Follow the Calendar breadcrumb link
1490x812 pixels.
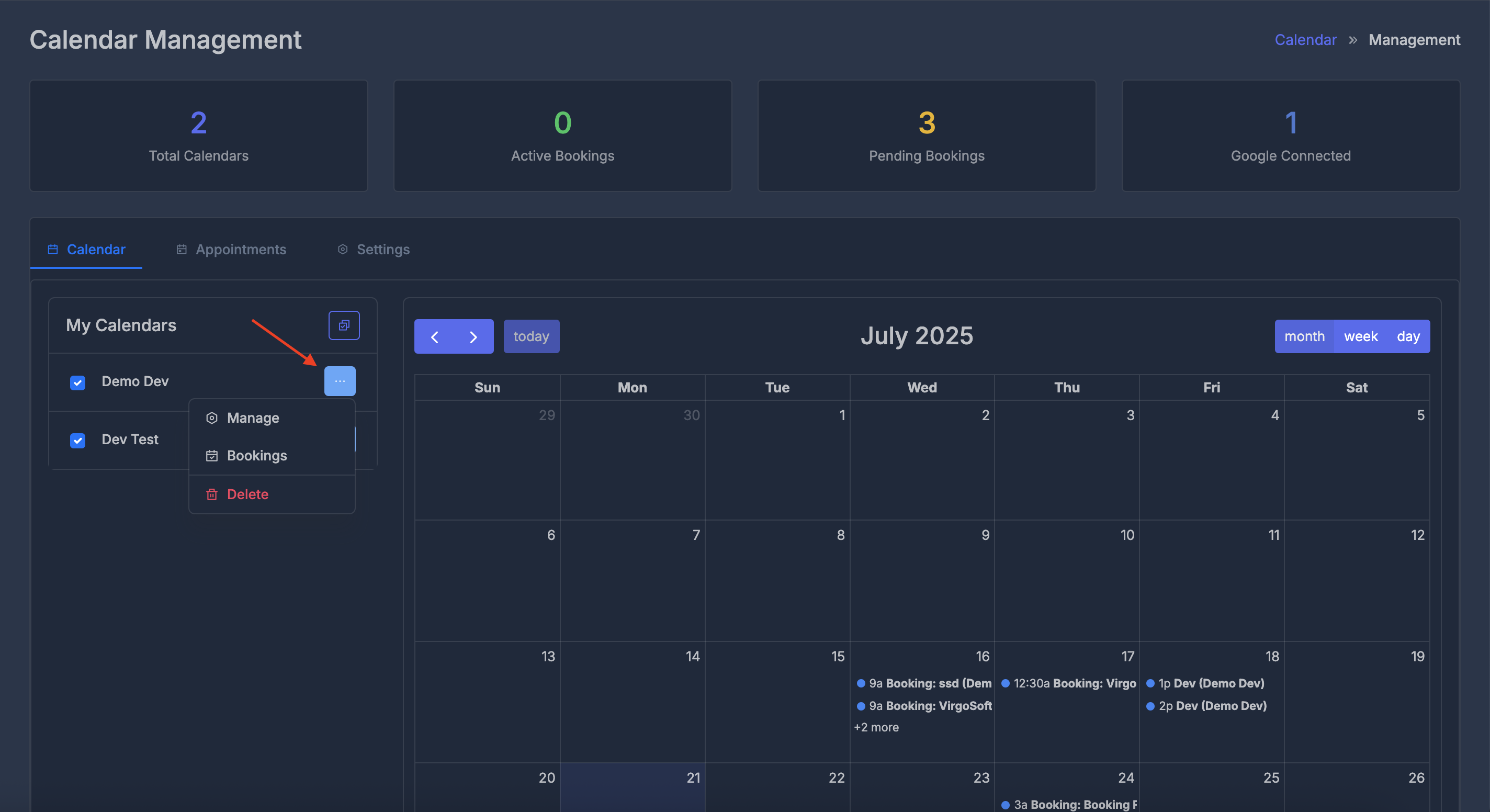click(x=1305, y=40)
